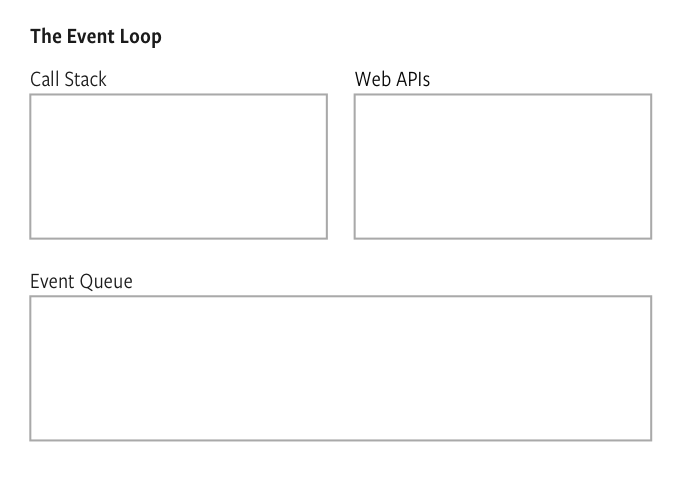The height and width of the screenshot is (477, 695).
Task: Click inside the empty Web APIs box
Action: coord(502,166)
